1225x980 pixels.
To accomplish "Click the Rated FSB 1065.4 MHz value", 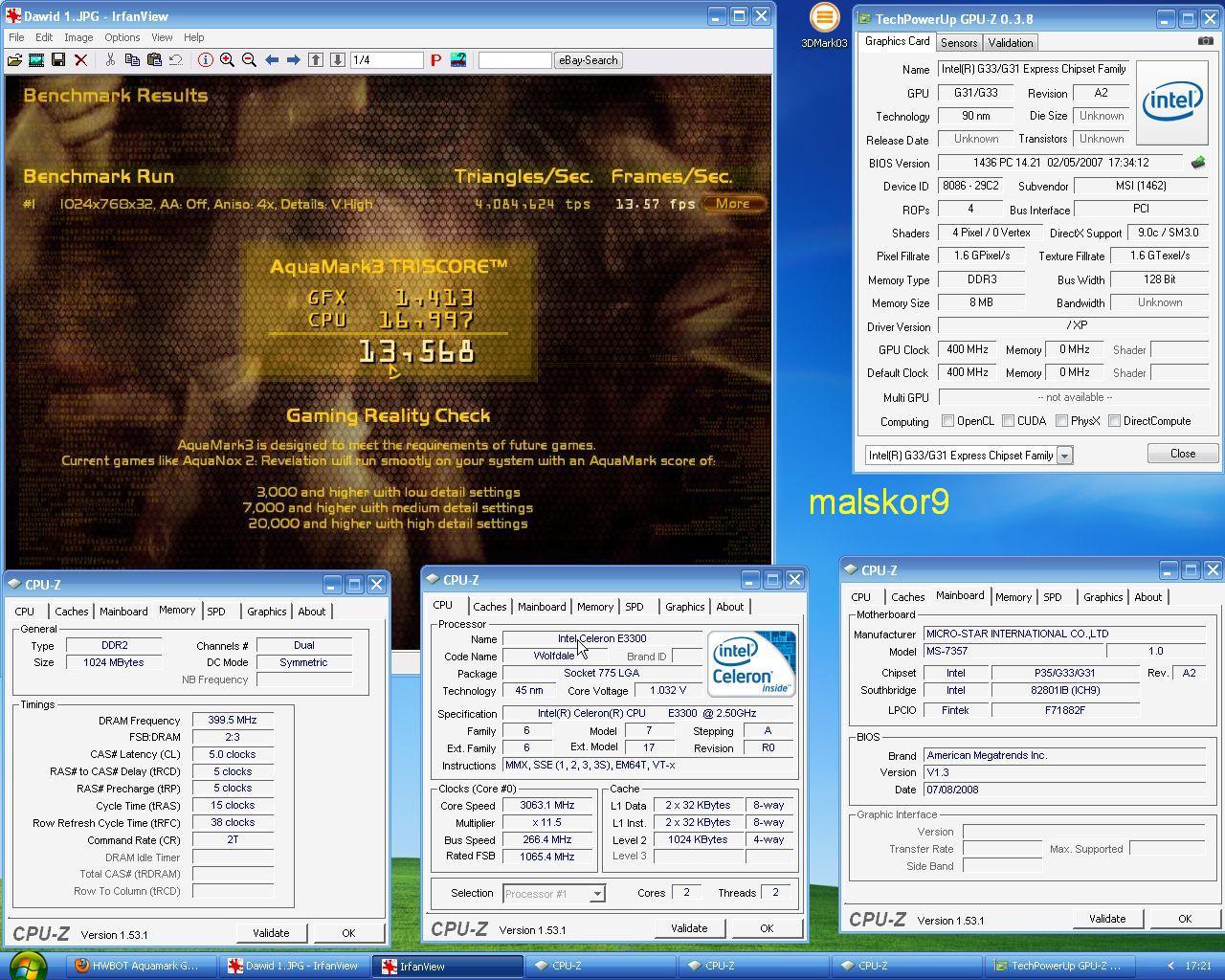I will 547,857.
